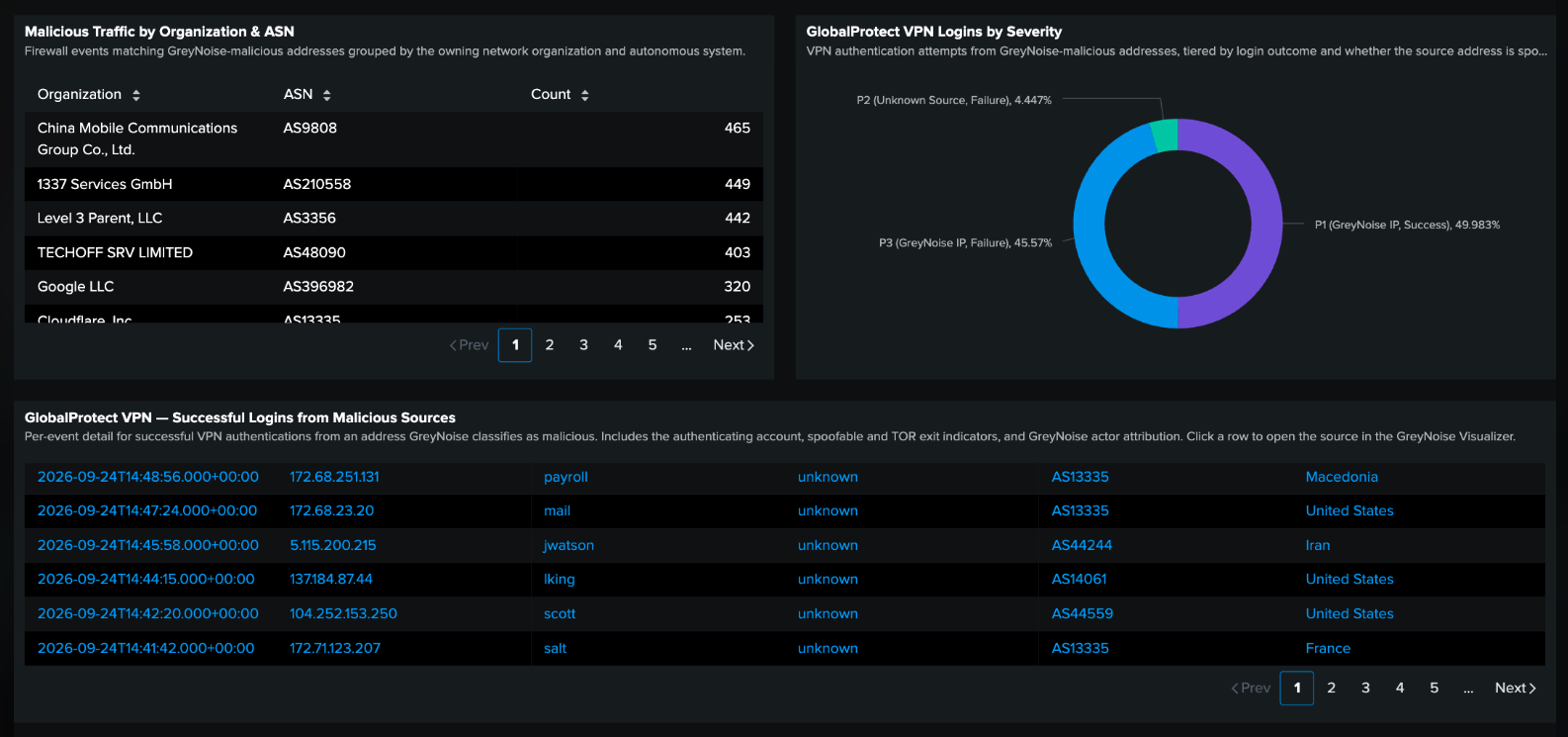Click Prev in Successful Logins pagination
The width and height of the screenshot is (1568, 737).
1251,689
